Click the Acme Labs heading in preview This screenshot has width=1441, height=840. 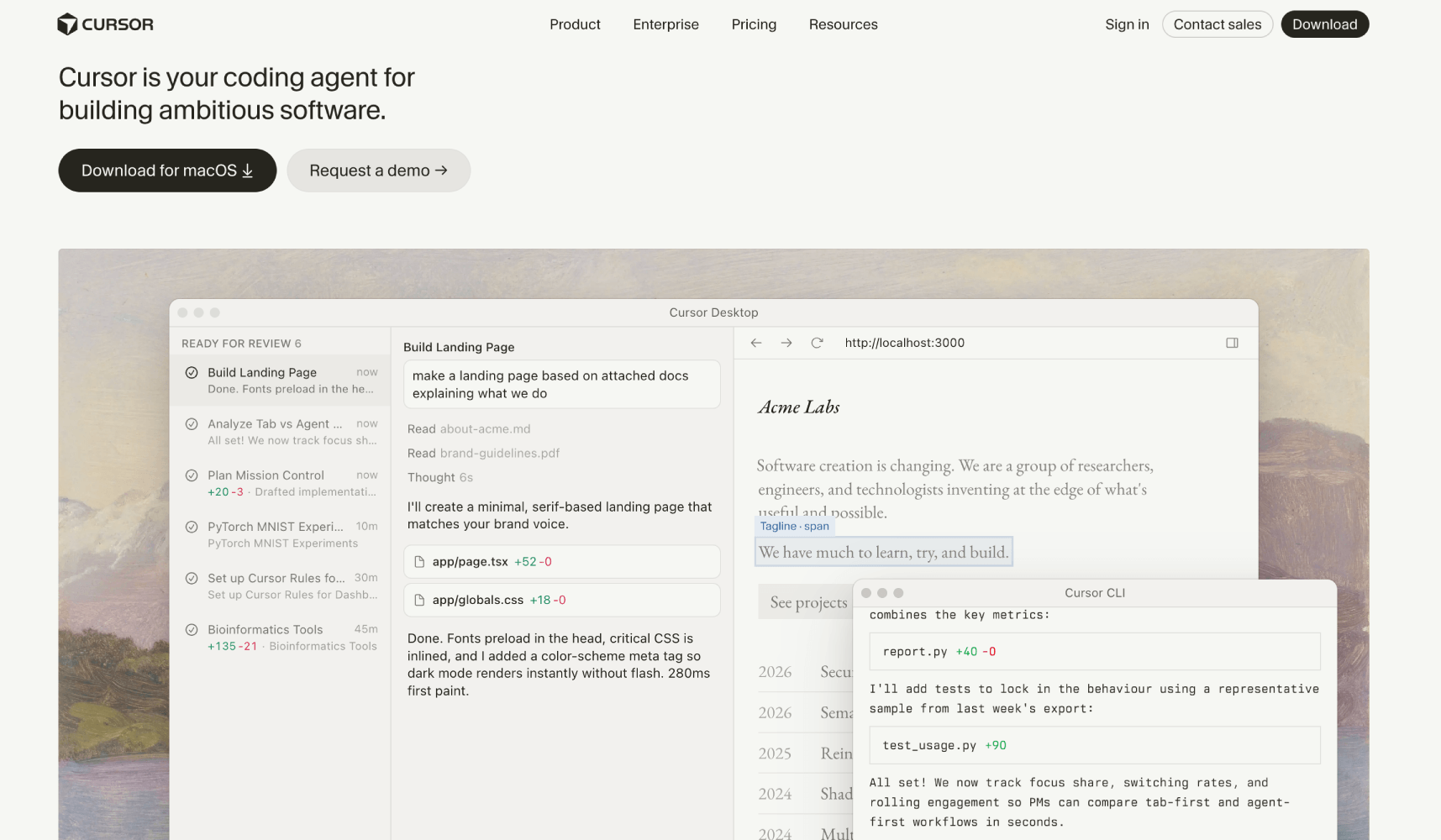tap(798, 407)
